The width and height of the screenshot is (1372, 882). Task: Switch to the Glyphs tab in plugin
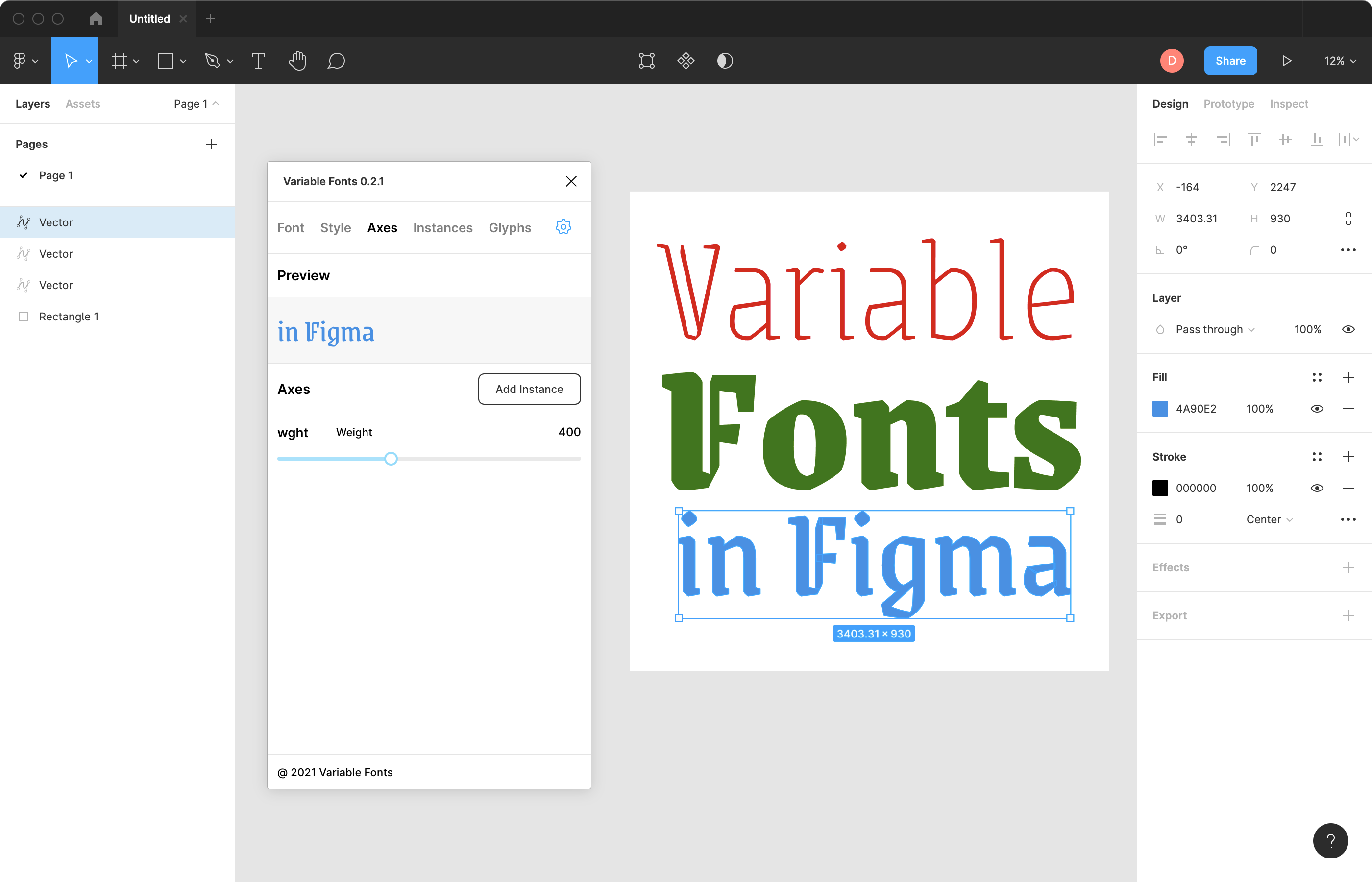[510, 228]
